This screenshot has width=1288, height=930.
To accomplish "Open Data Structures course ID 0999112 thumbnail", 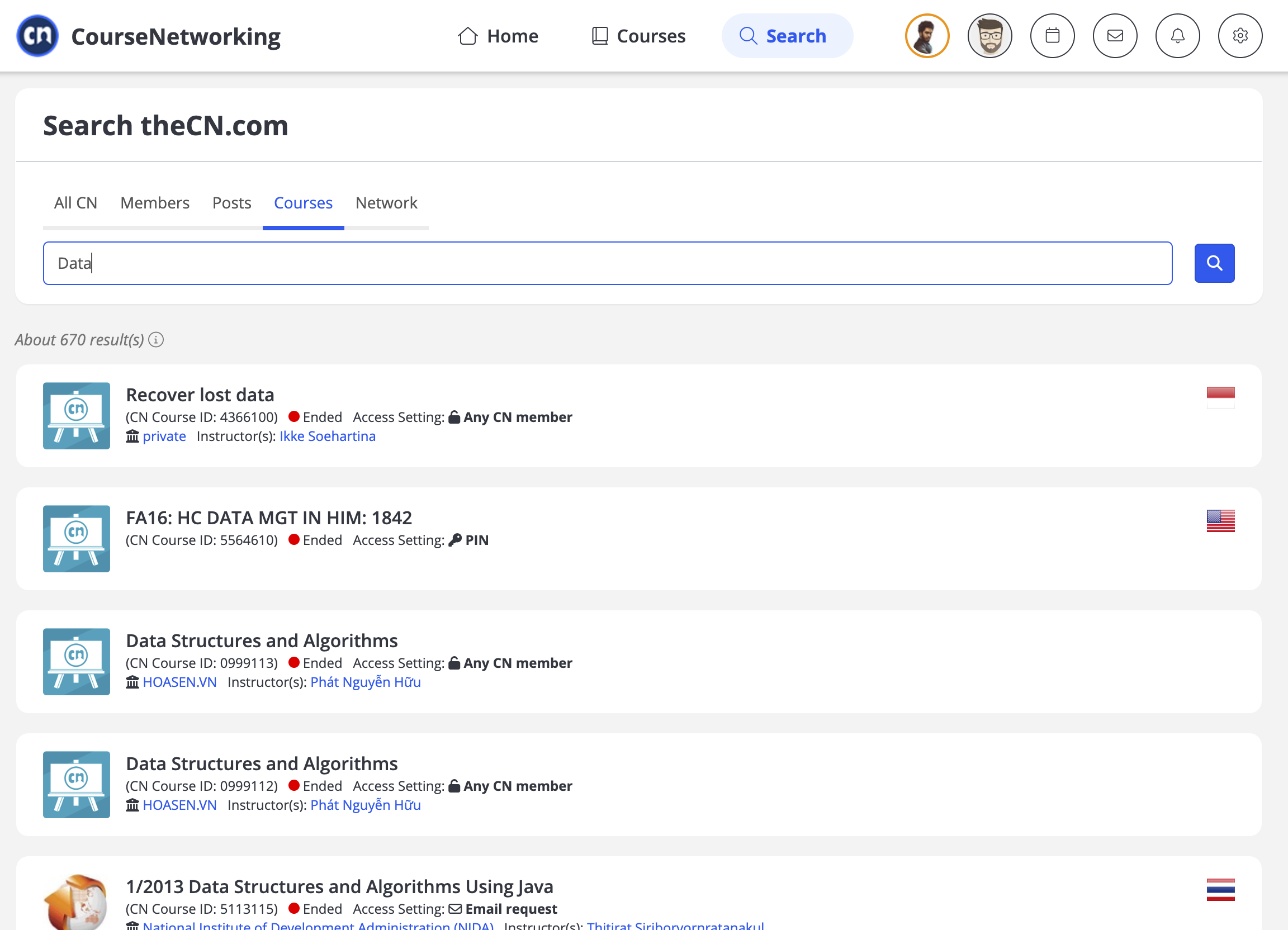I will 77,785.
